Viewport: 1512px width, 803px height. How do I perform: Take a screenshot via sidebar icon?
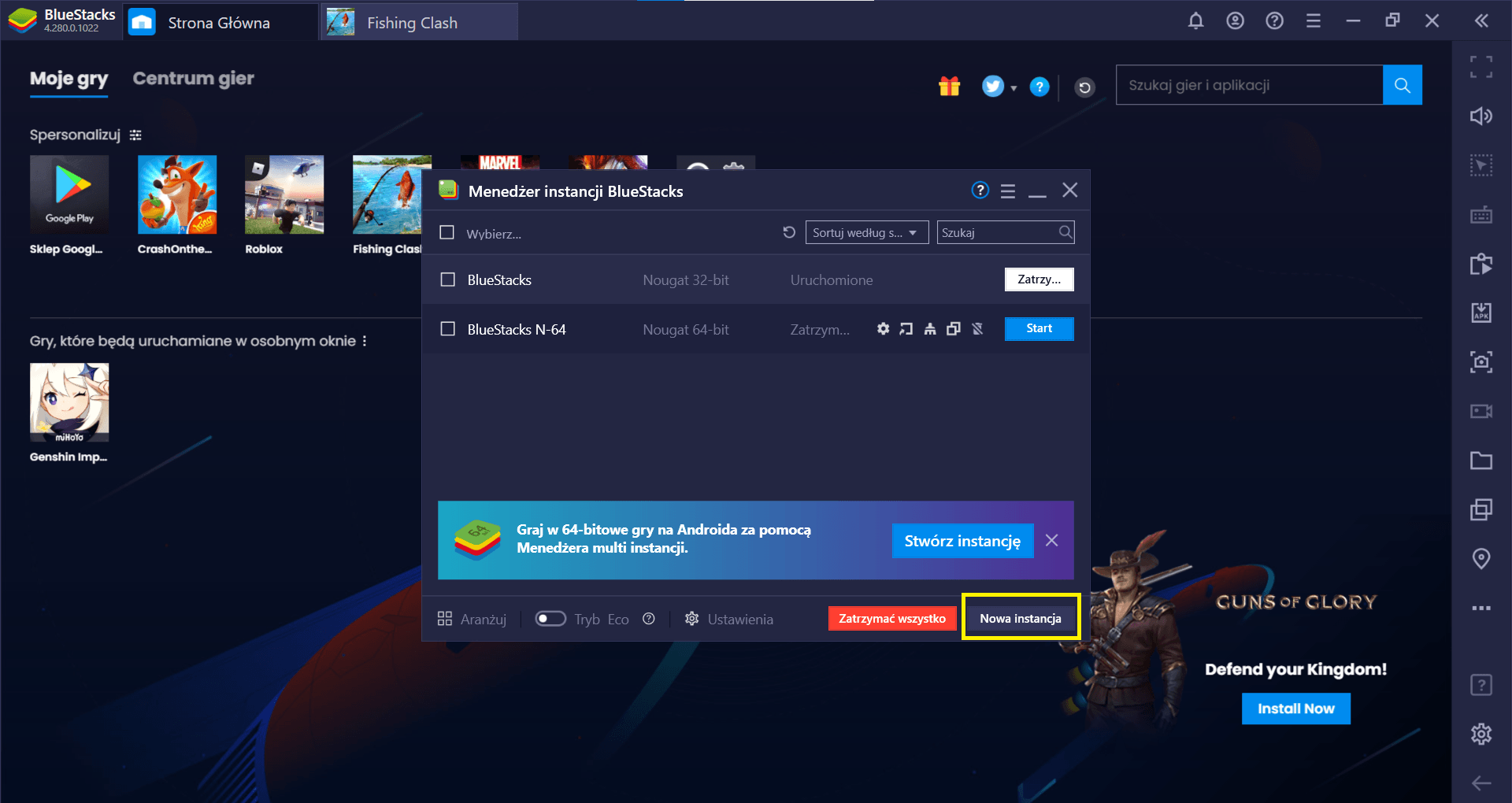(1481, 362)
